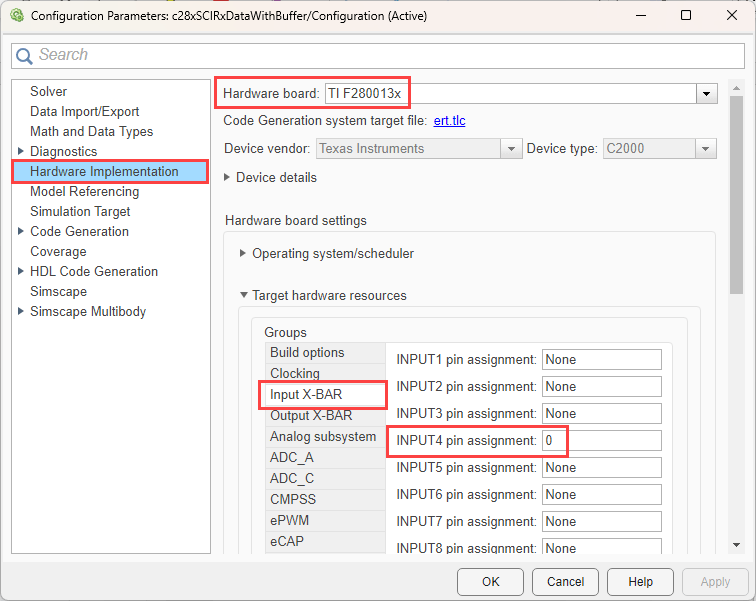Expand the HDL Code Generation node

(x=21, y=272)
